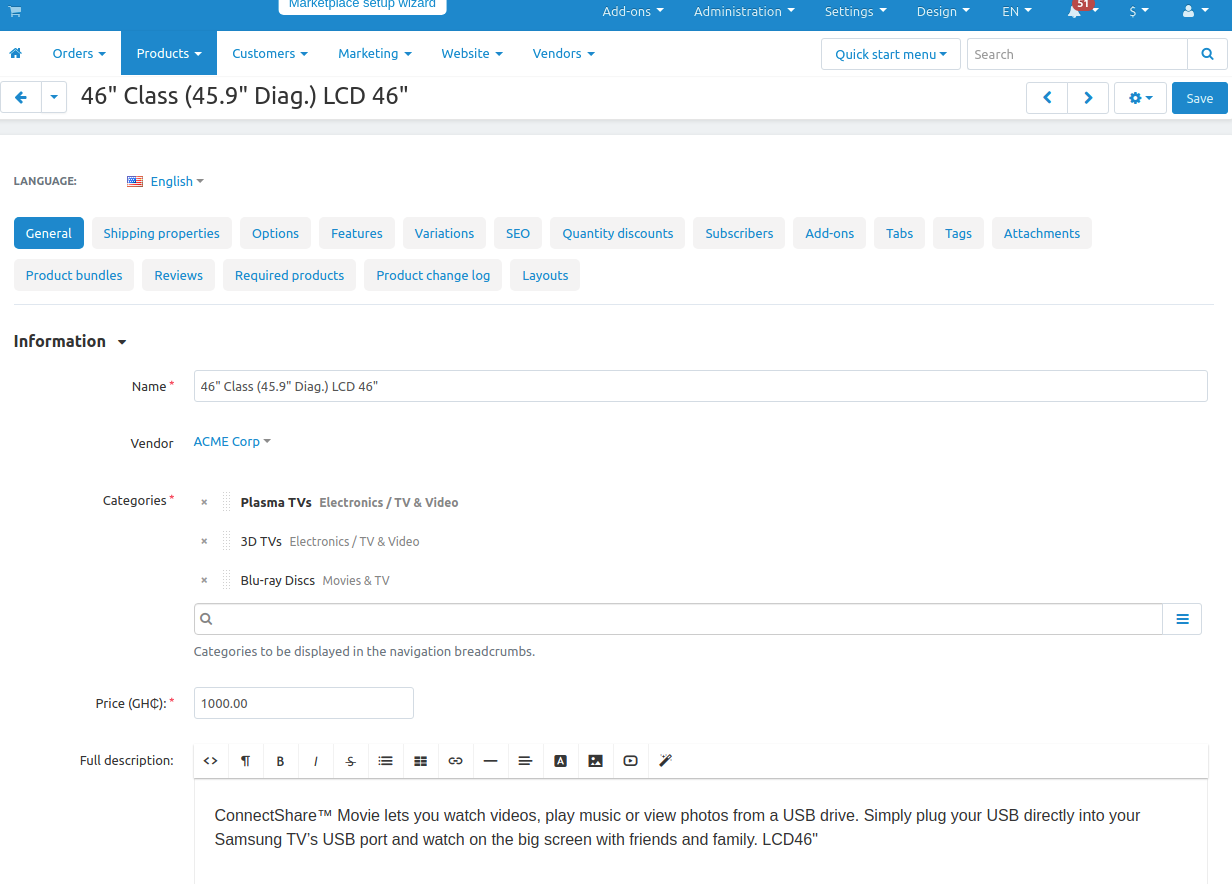Go to previous product arrow
Viewport: 1232px width, 884px height.
coord(1047,98)
